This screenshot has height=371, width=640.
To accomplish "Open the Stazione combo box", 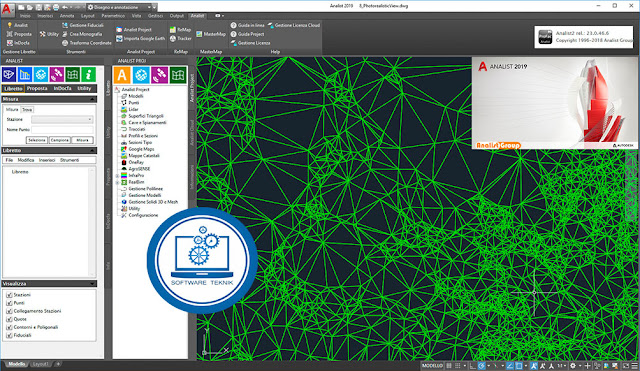I will click(62, 119).
